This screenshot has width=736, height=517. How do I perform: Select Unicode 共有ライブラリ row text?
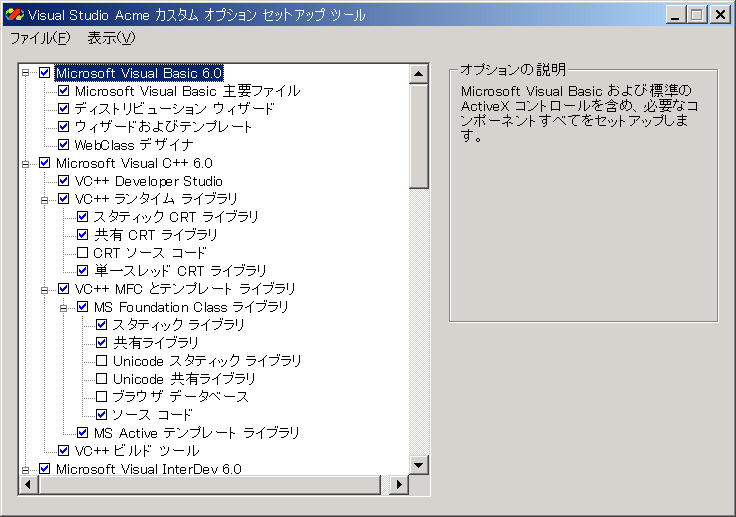tap(184, 378)
